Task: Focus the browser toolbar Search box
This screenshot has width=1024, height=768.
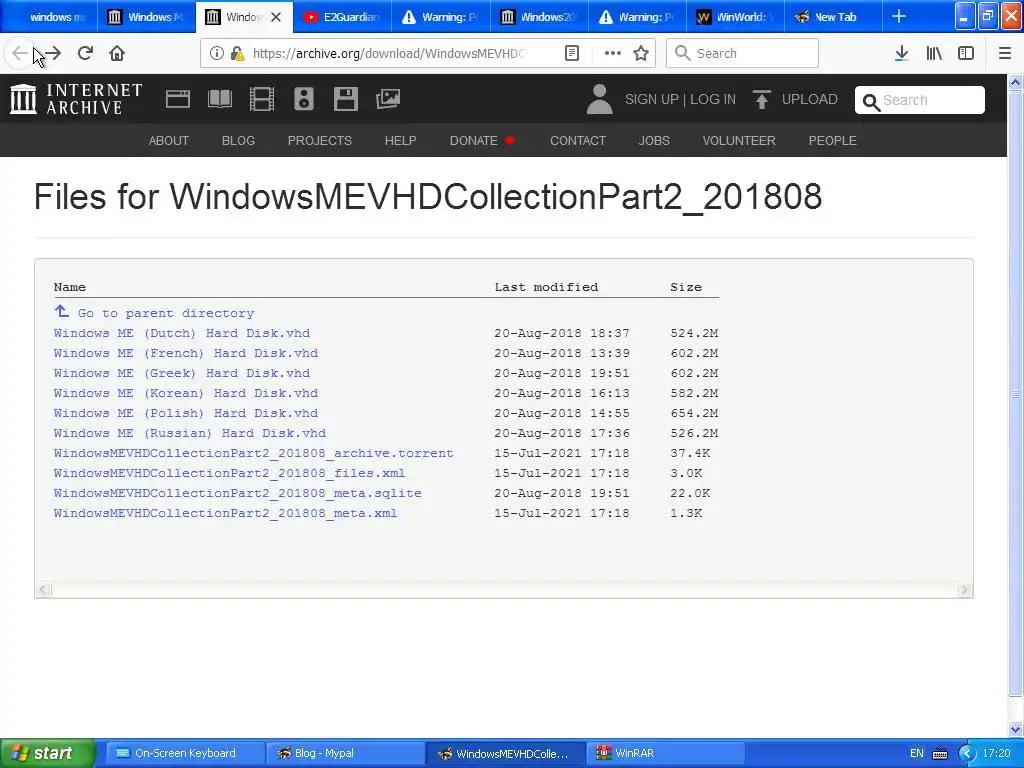Action: (x=743, y=54)
